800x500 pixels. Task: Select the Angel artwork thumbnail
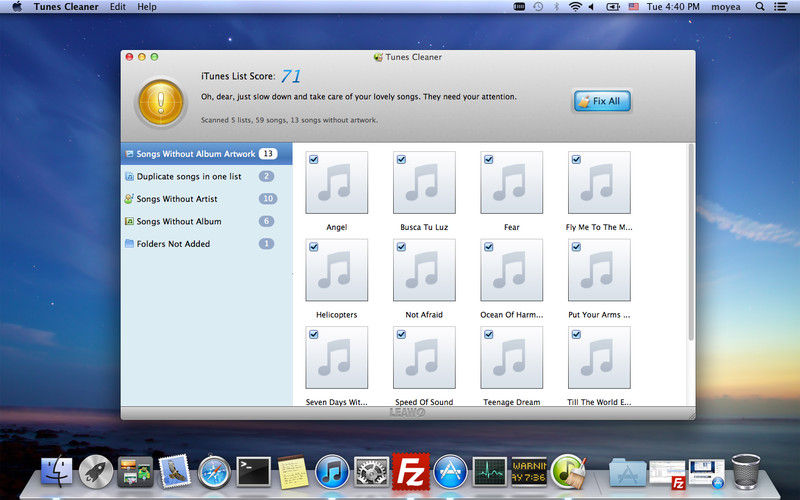[337, 183]
